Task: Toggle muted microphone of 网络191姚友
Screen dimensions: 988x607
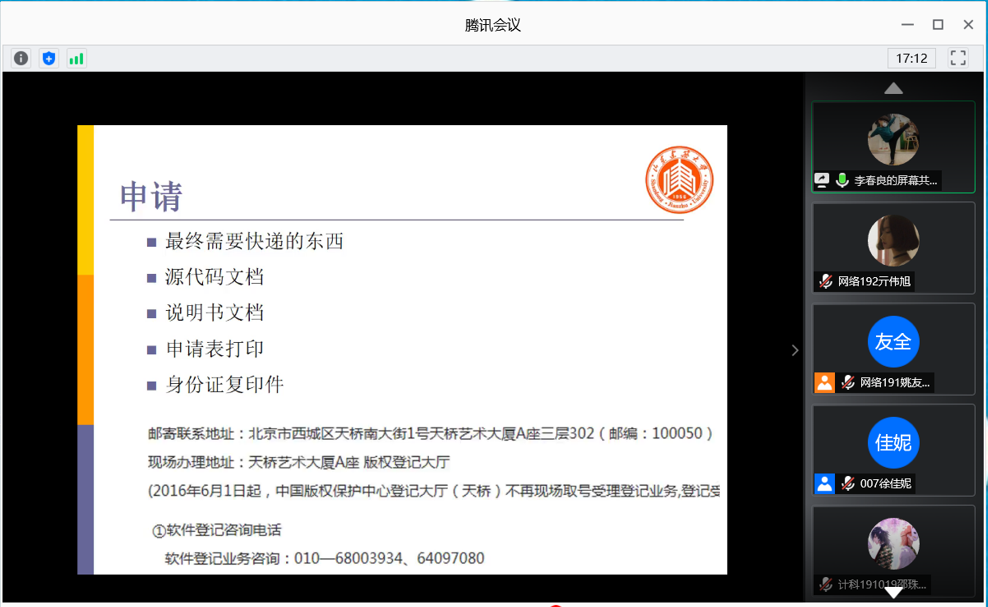Action: (x=848, y=383)
